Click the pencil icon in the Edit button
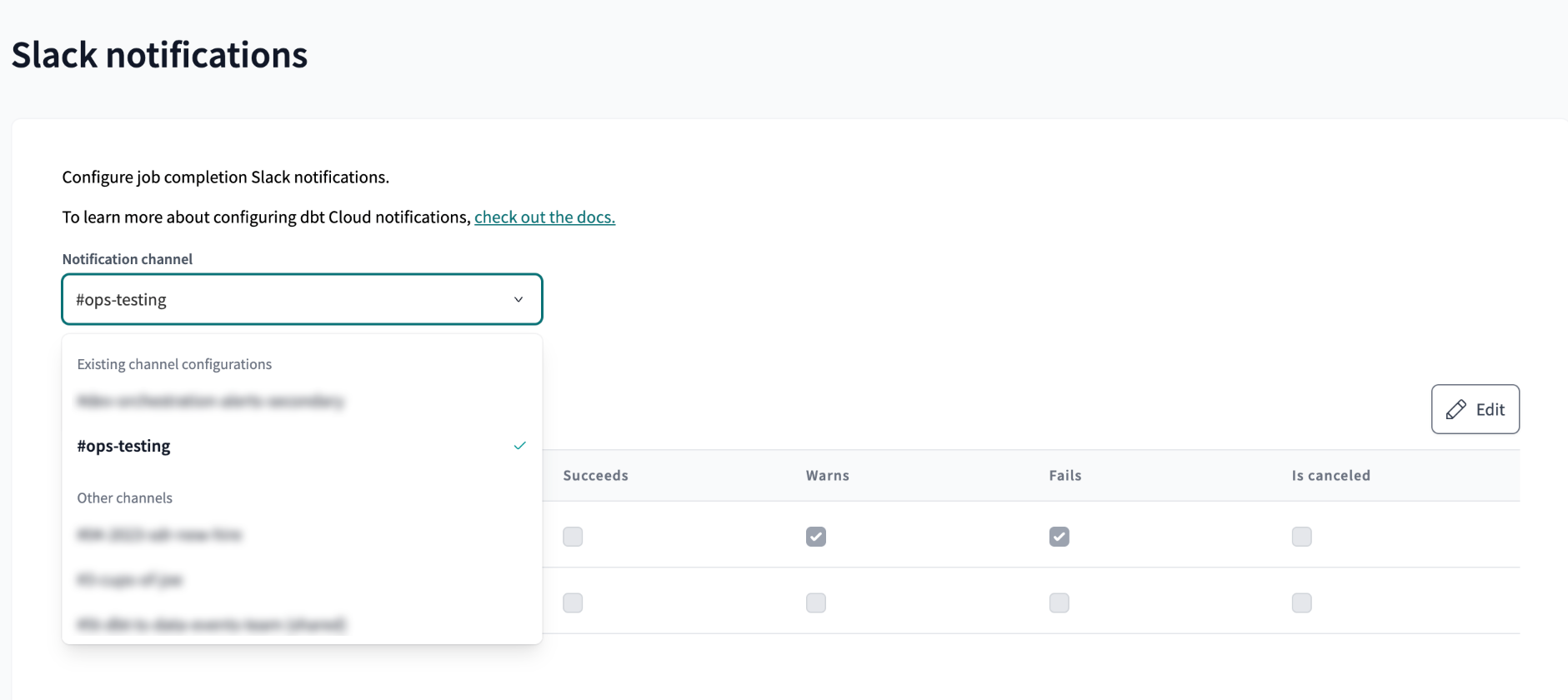Viewport: 1568px width, 700px height. [x=1455, y=409]
